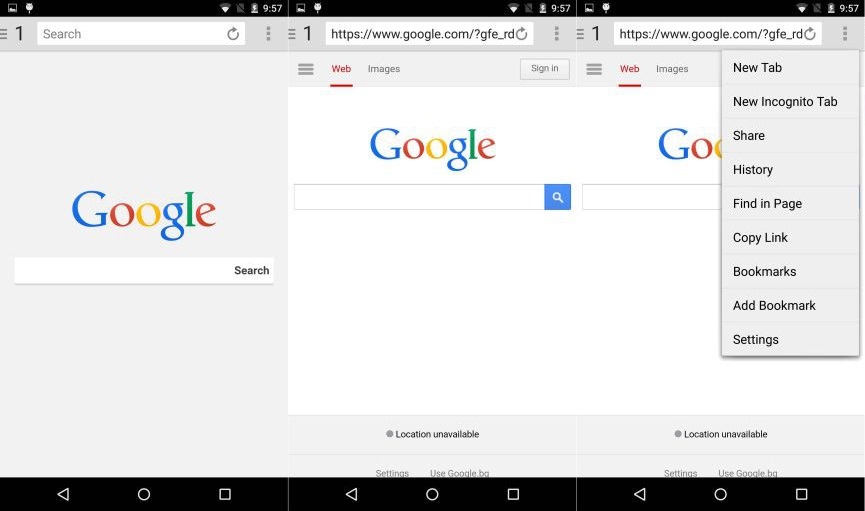Viewport: 865px width, 511px height.
Task: Focus the Search address field on left screen
Action: 131,34
